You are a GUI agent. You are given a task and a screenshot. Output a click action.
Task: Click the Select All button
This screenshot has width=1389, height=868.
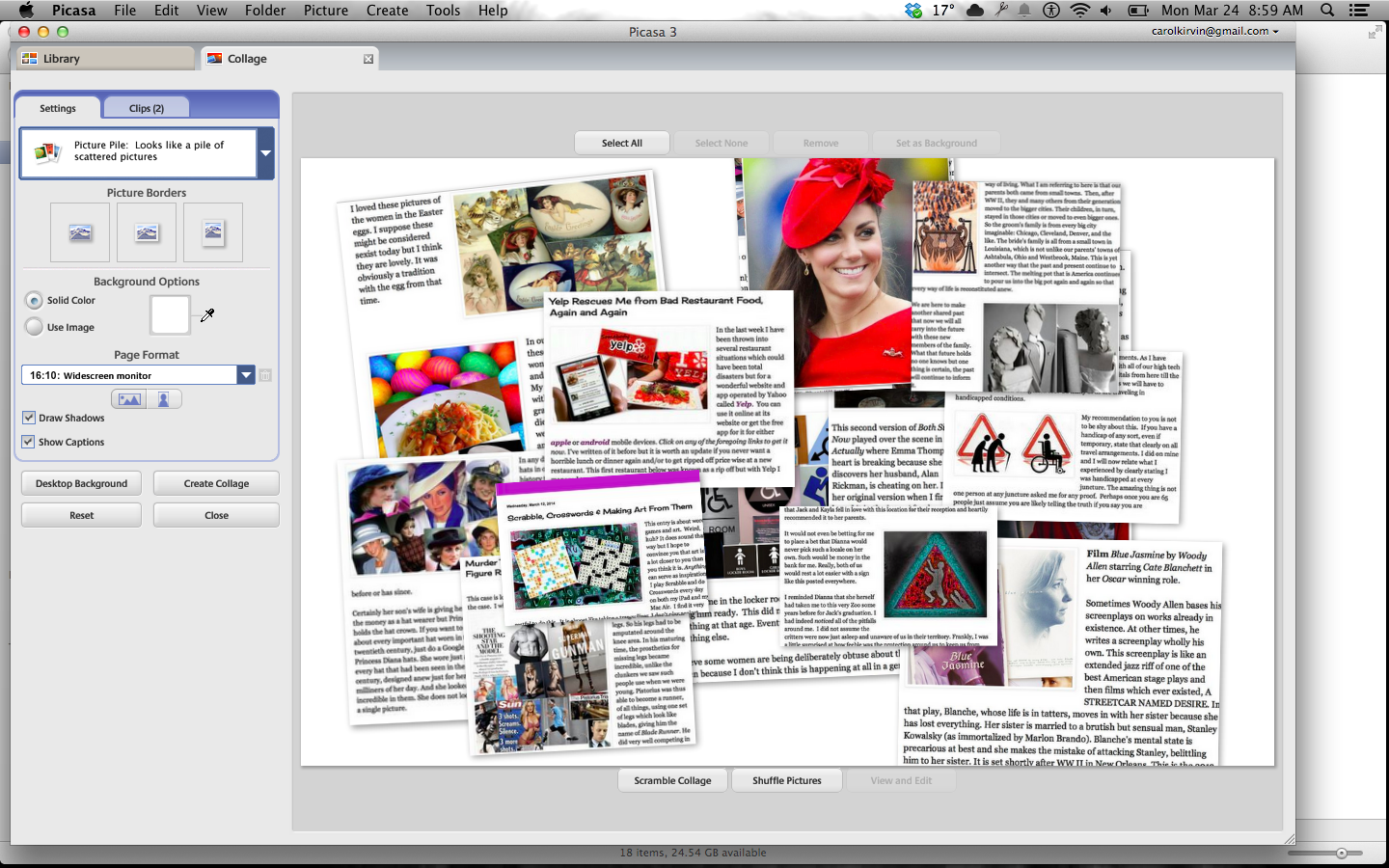(622, 143)
